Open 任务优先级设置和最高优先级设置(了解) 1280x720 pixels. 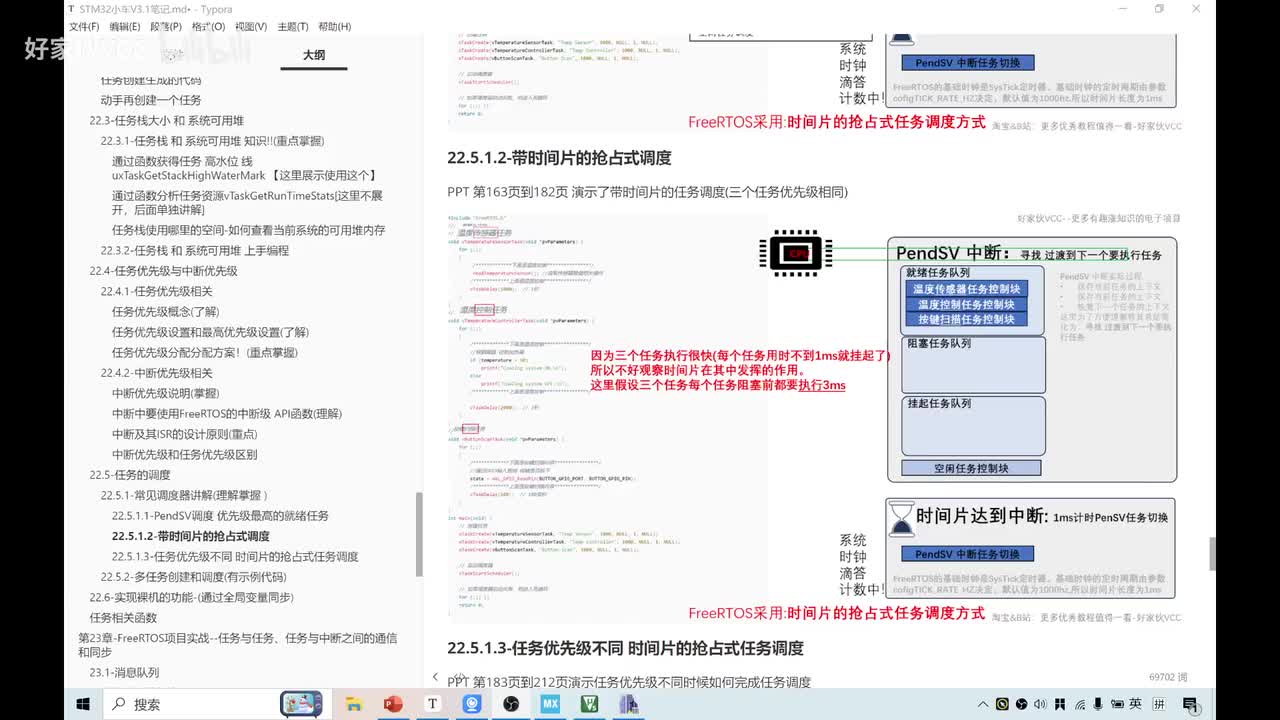210,332
